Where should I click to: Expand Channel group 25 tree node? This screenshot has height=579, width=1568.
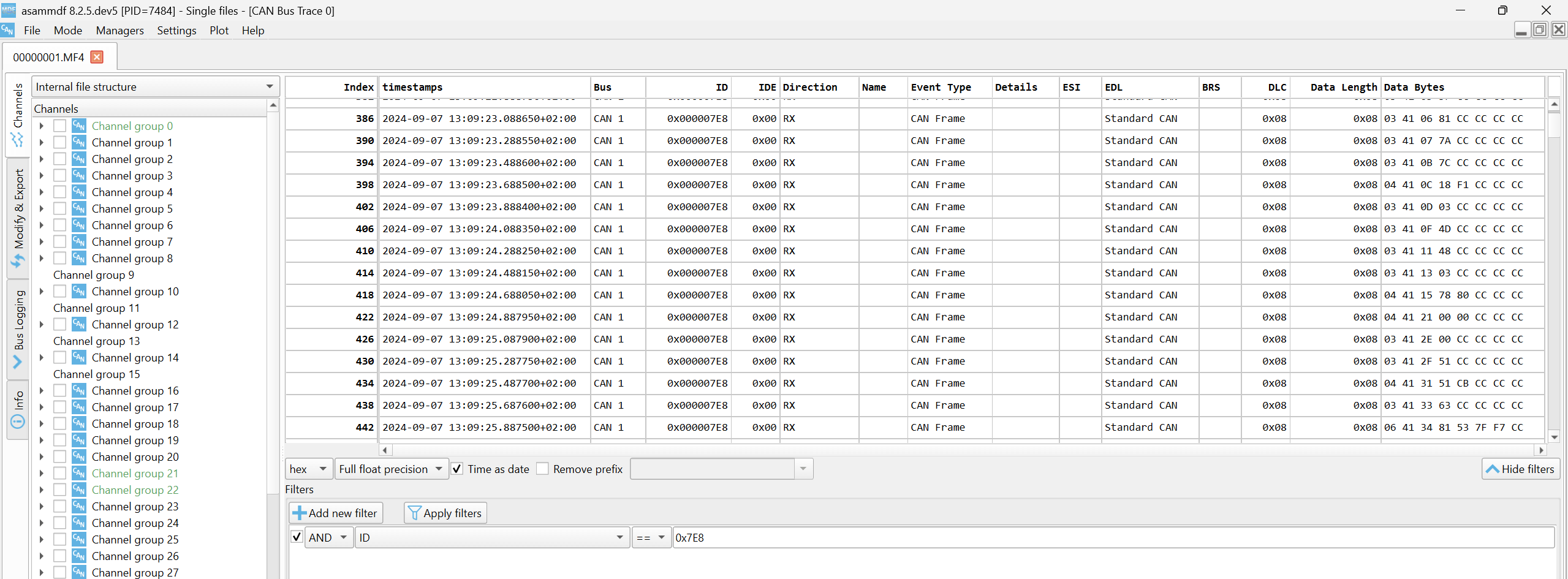tap(42, 539)
